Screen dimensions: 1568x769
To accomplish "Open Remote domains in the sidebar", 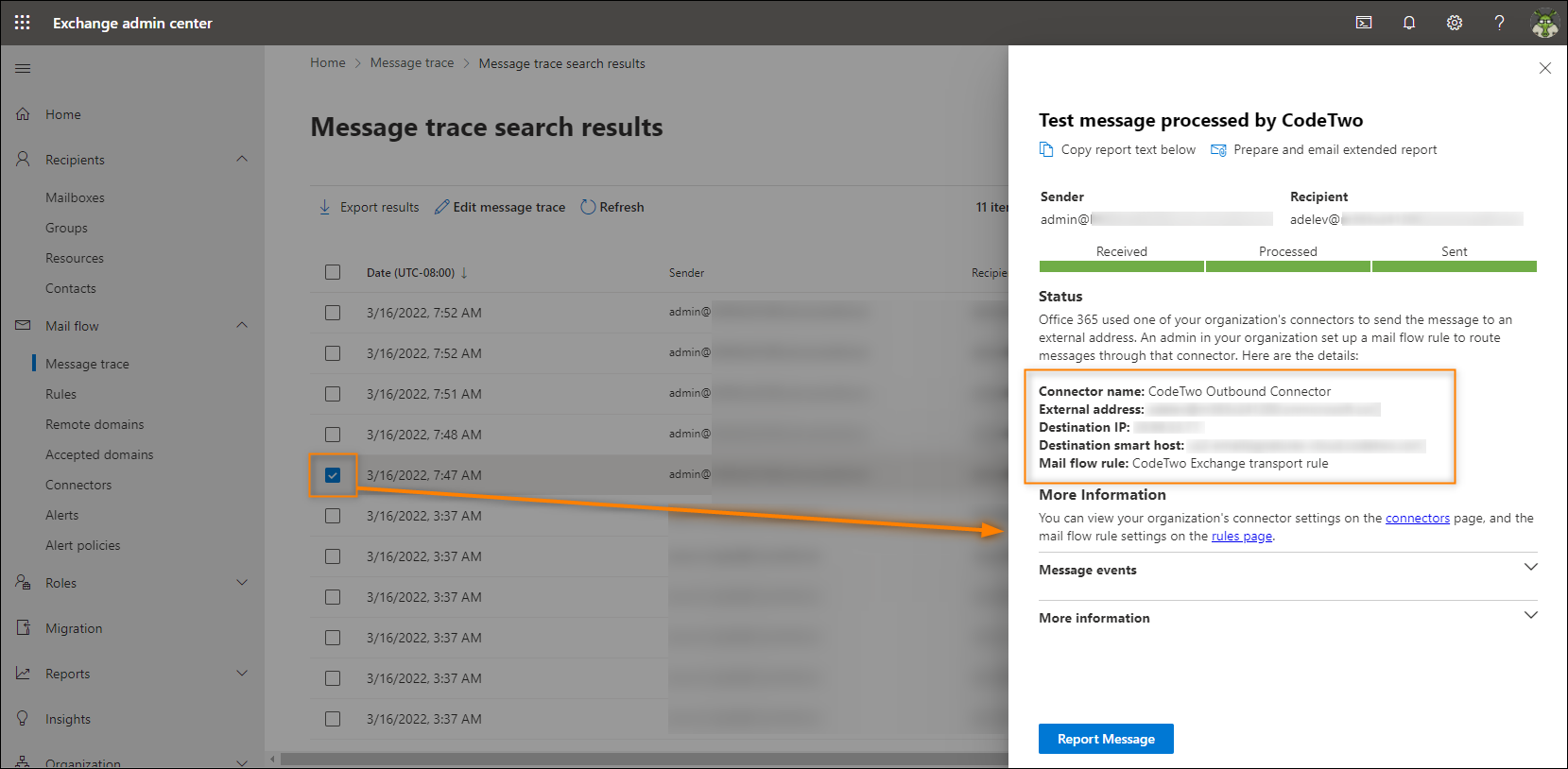I will point(95,424).
